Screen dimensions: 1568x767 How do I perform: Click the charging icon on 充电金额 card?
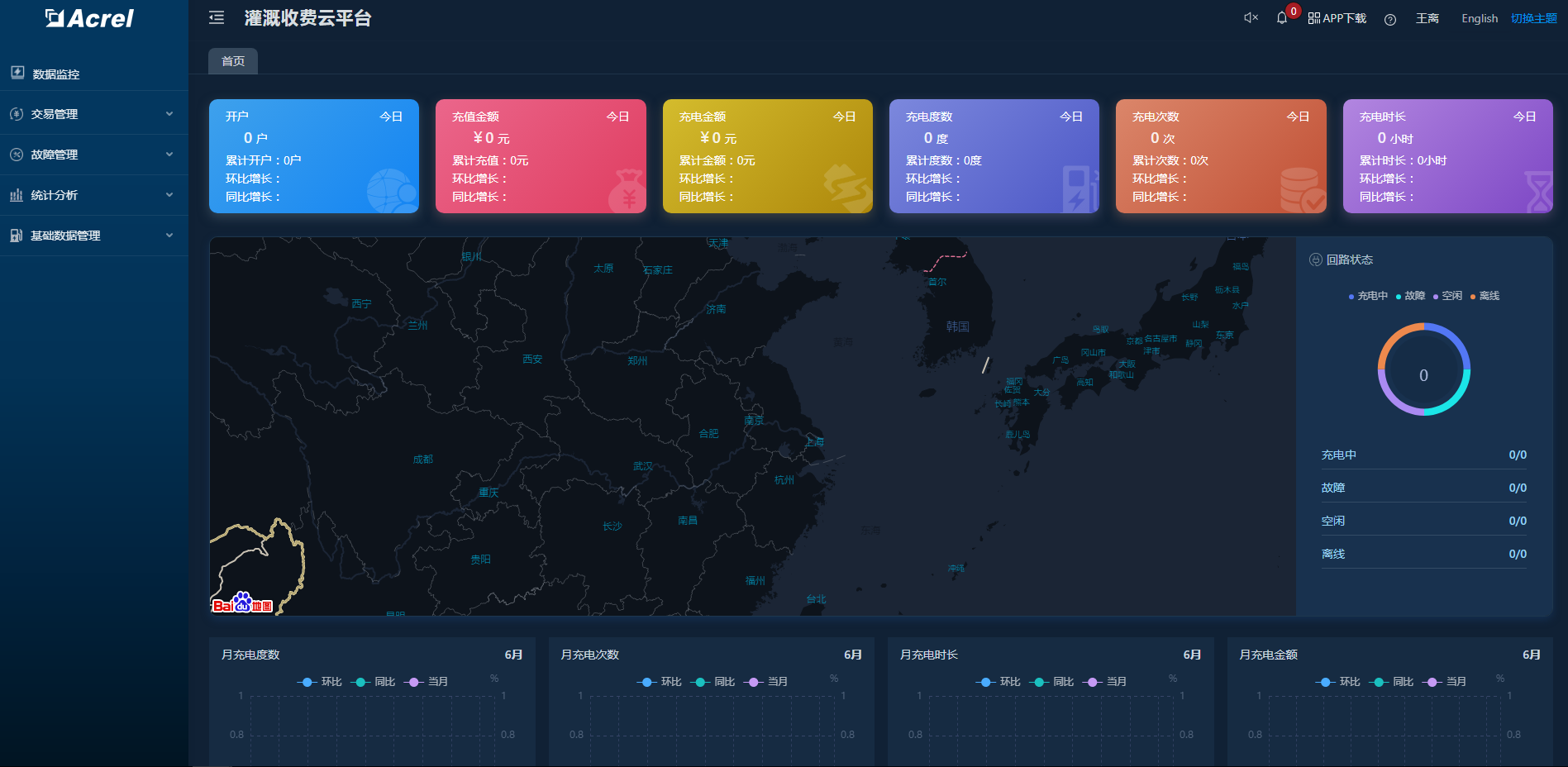pos(847,188)
